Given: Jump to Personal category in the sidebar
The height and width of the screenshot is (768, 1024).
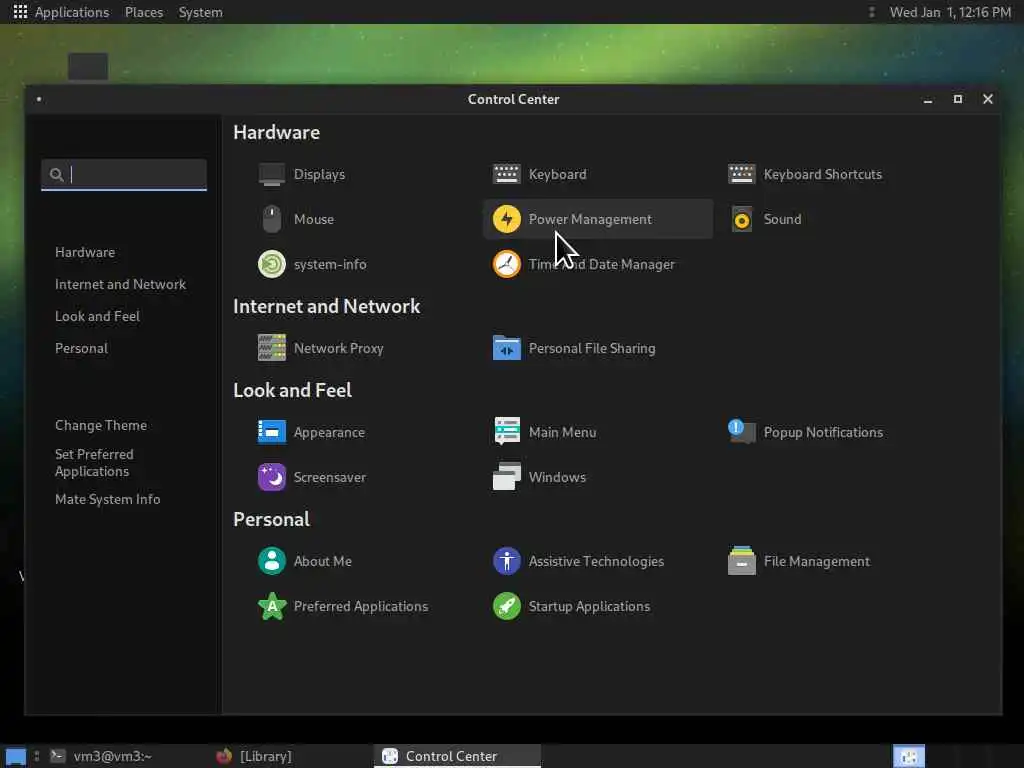Looking at the screenshot, I should click(x=82, y=348).
